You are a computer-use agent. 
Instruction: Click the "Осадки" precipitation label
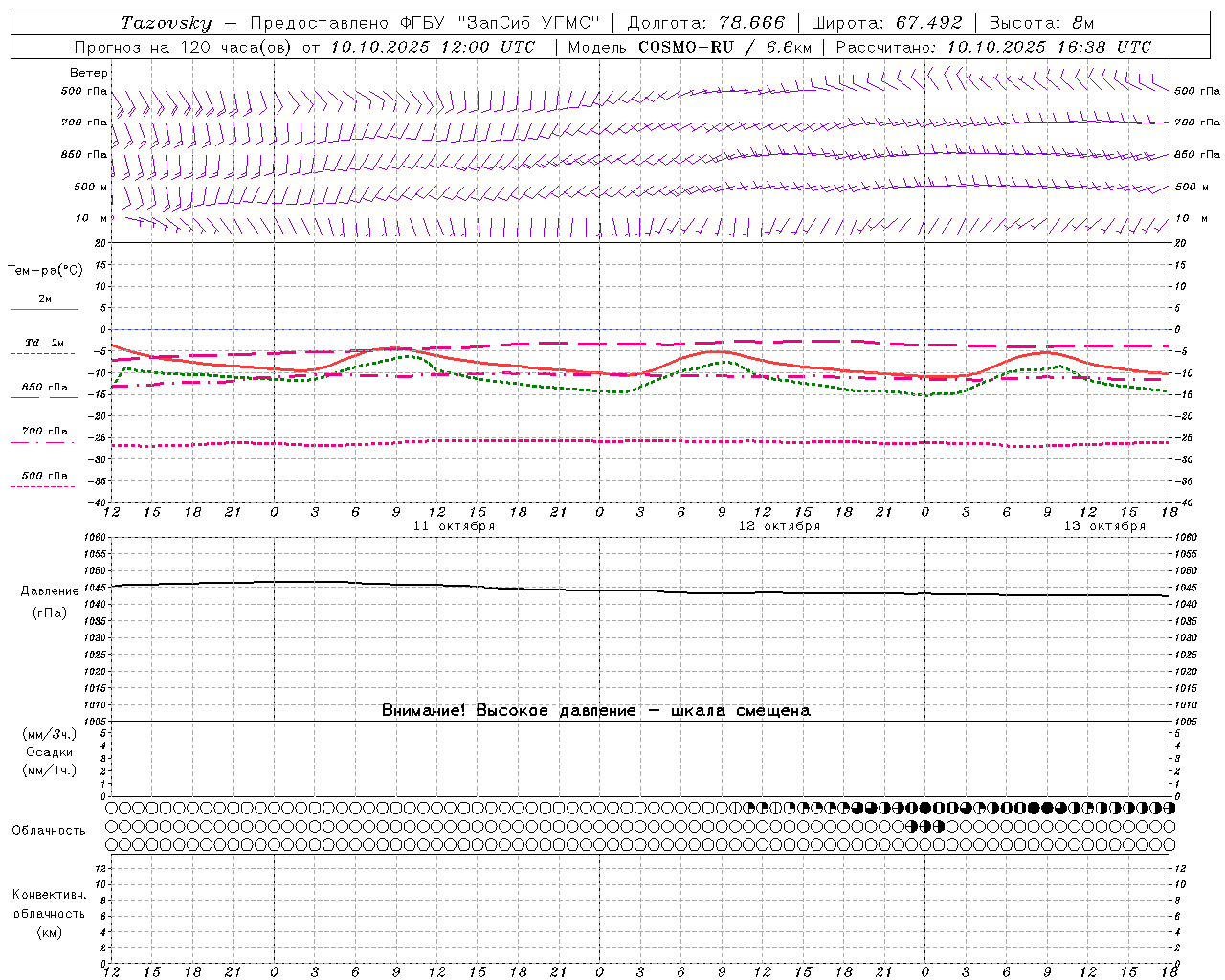[x=50, y=753]
